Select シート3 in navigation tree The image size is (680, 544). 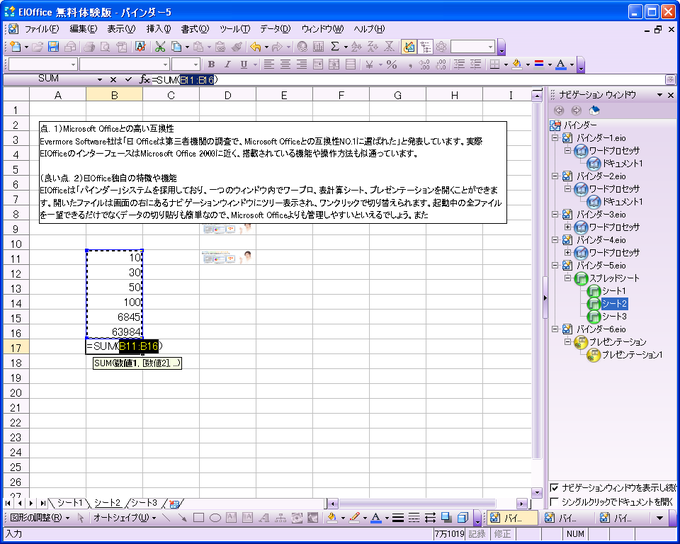point(614,316)
